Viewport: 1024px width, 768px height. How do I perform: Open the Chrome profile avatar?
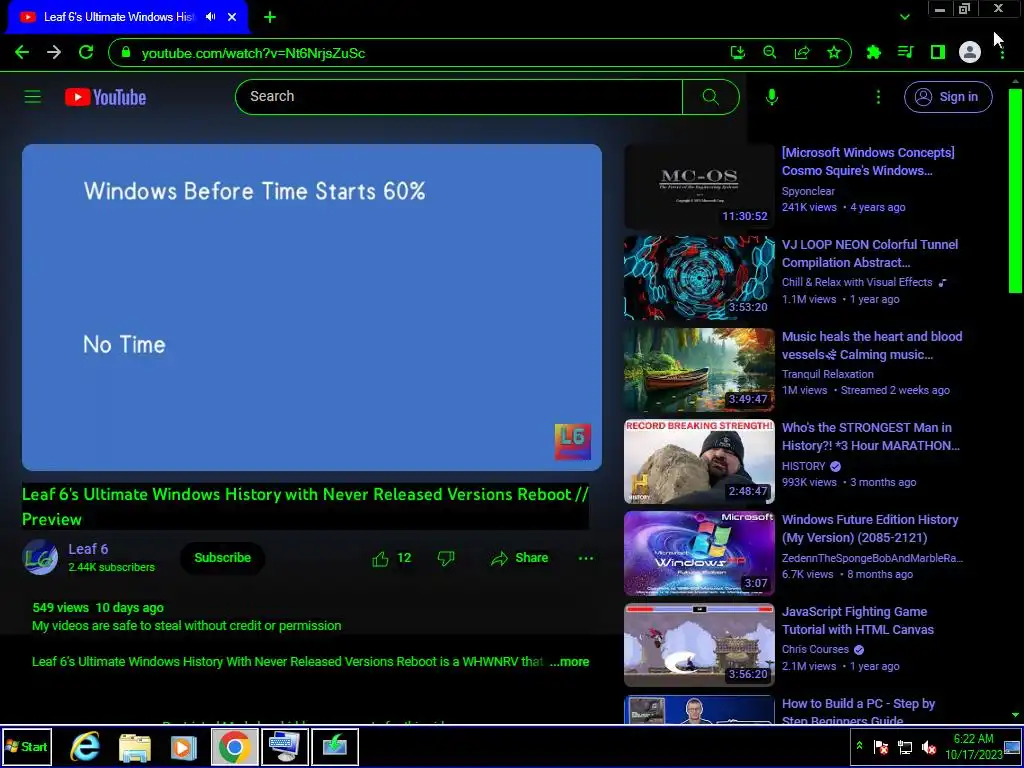(x=970, y=52)
